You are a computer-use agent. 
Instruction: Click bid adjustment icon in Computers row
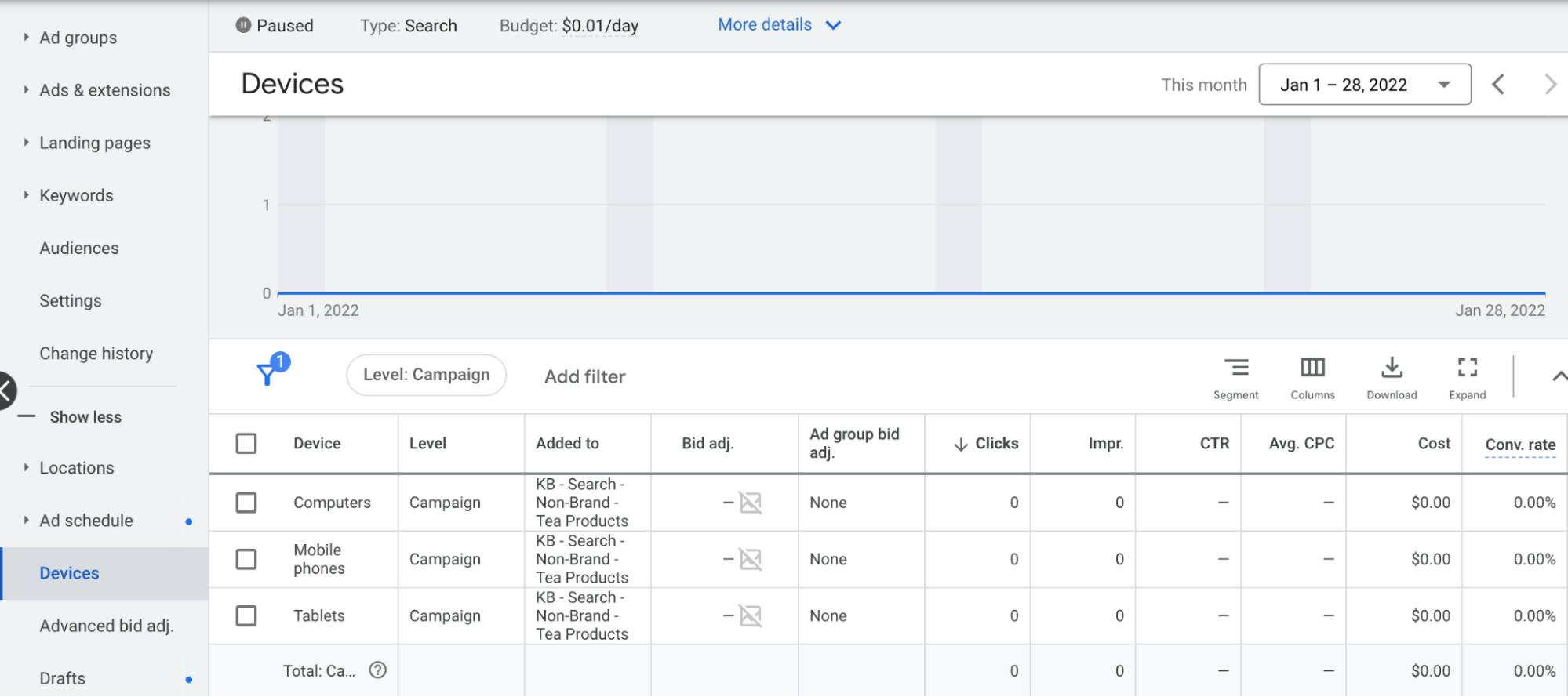[750, 503]
